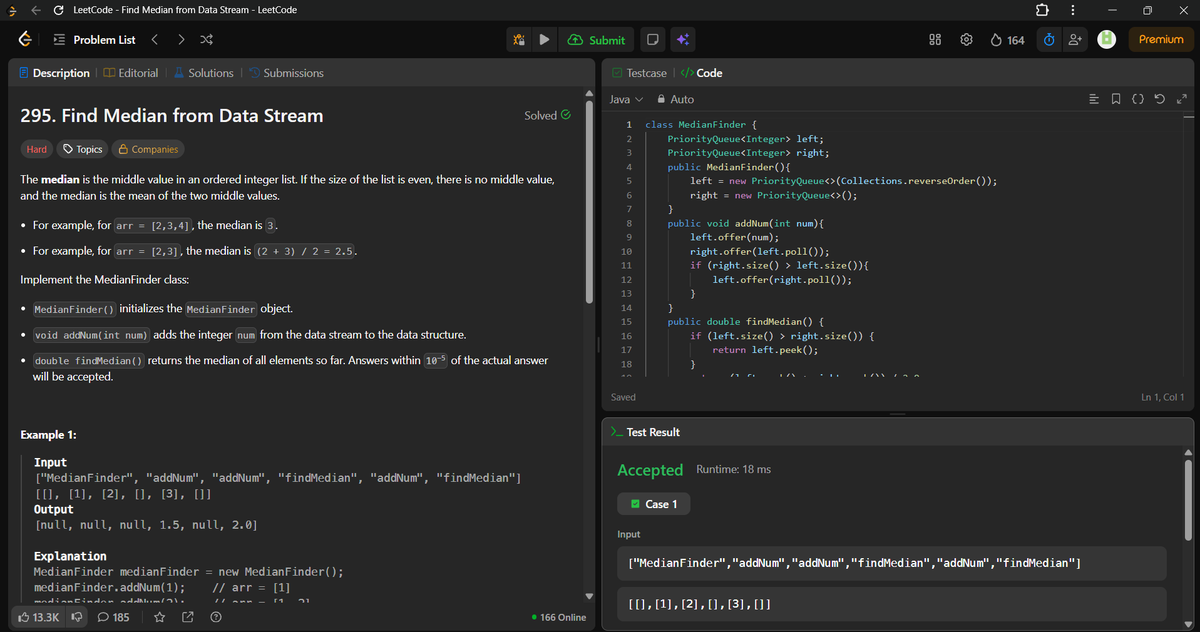
Task: View the 164 streak flame counter
Action: coord(1007,40)
